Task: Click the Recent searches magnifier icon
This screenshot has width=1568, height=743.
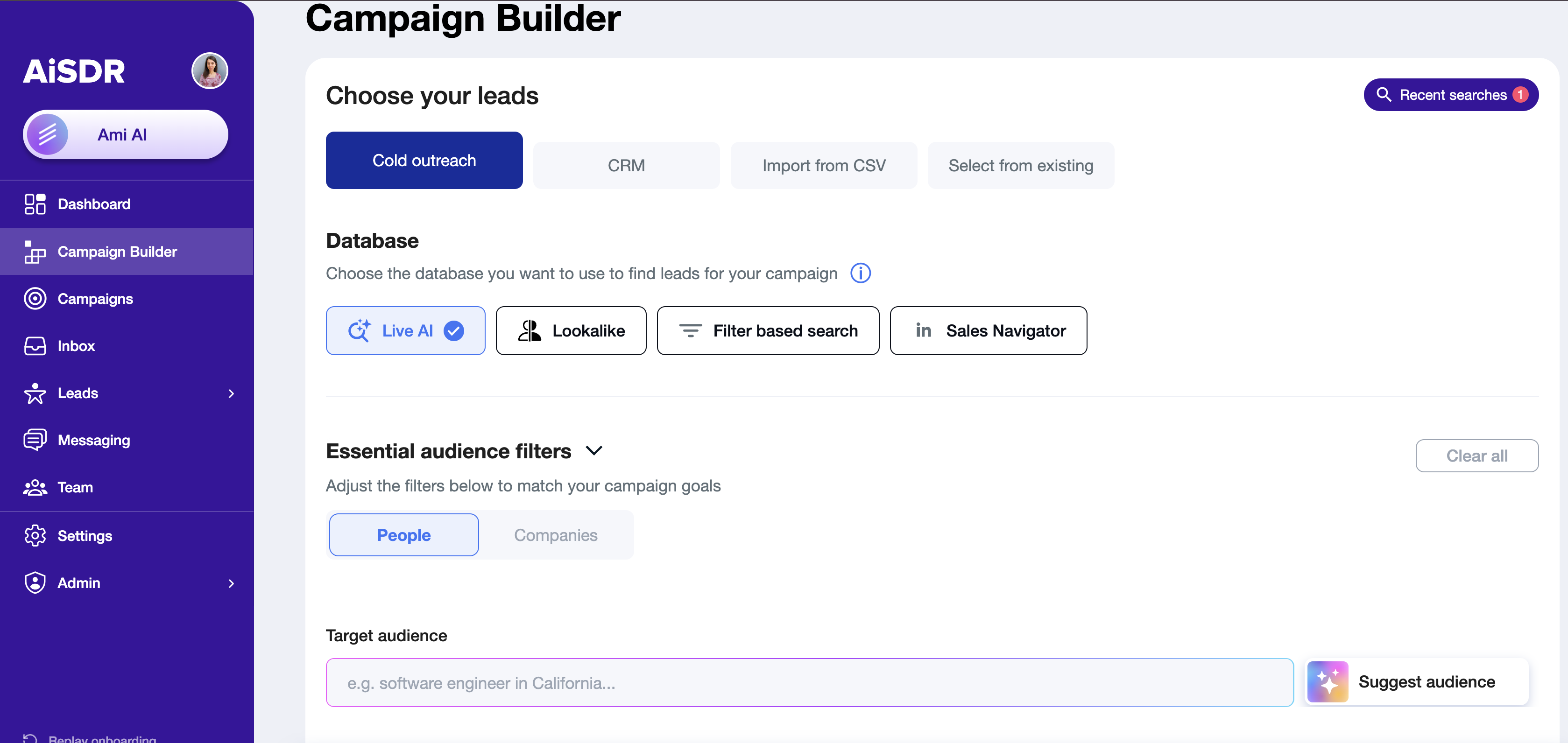Action: [x=1384, y=94]
